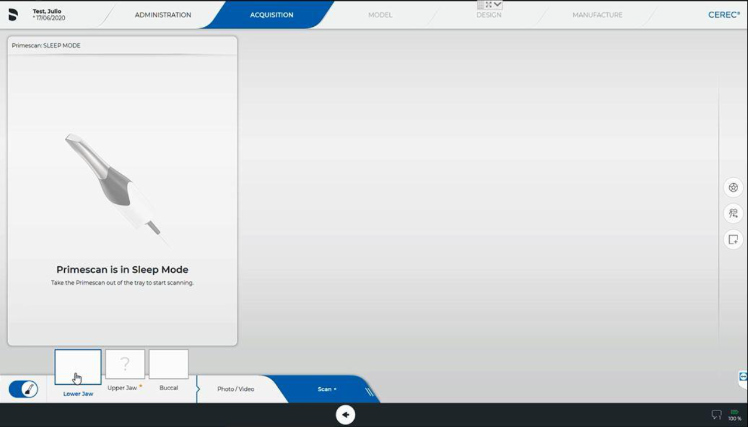
Task: Click the Buccal label
Action: (x=168, y=388)
